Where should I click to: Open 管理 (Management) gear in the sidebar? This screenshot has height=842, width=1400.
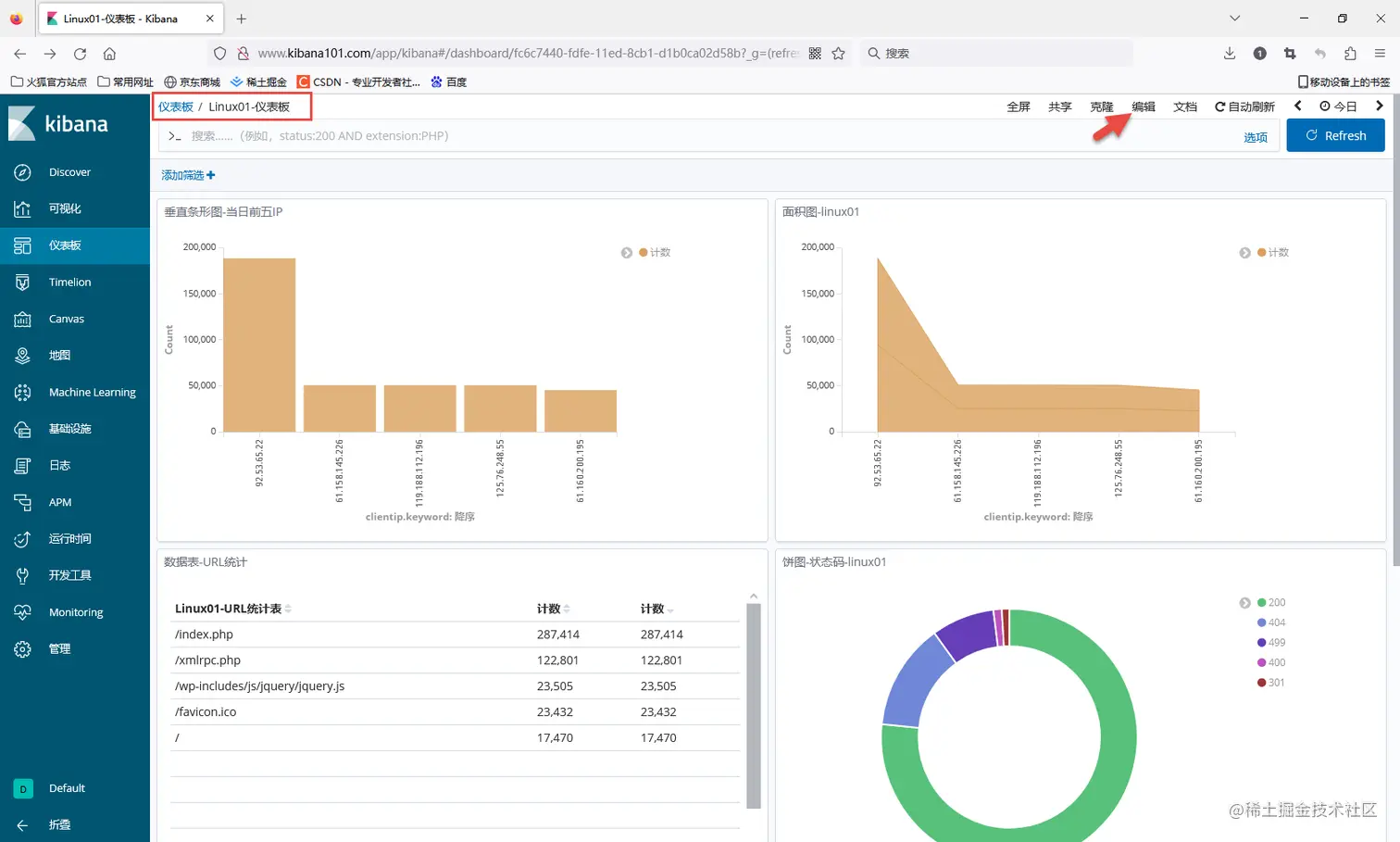(x=22, y=649)
